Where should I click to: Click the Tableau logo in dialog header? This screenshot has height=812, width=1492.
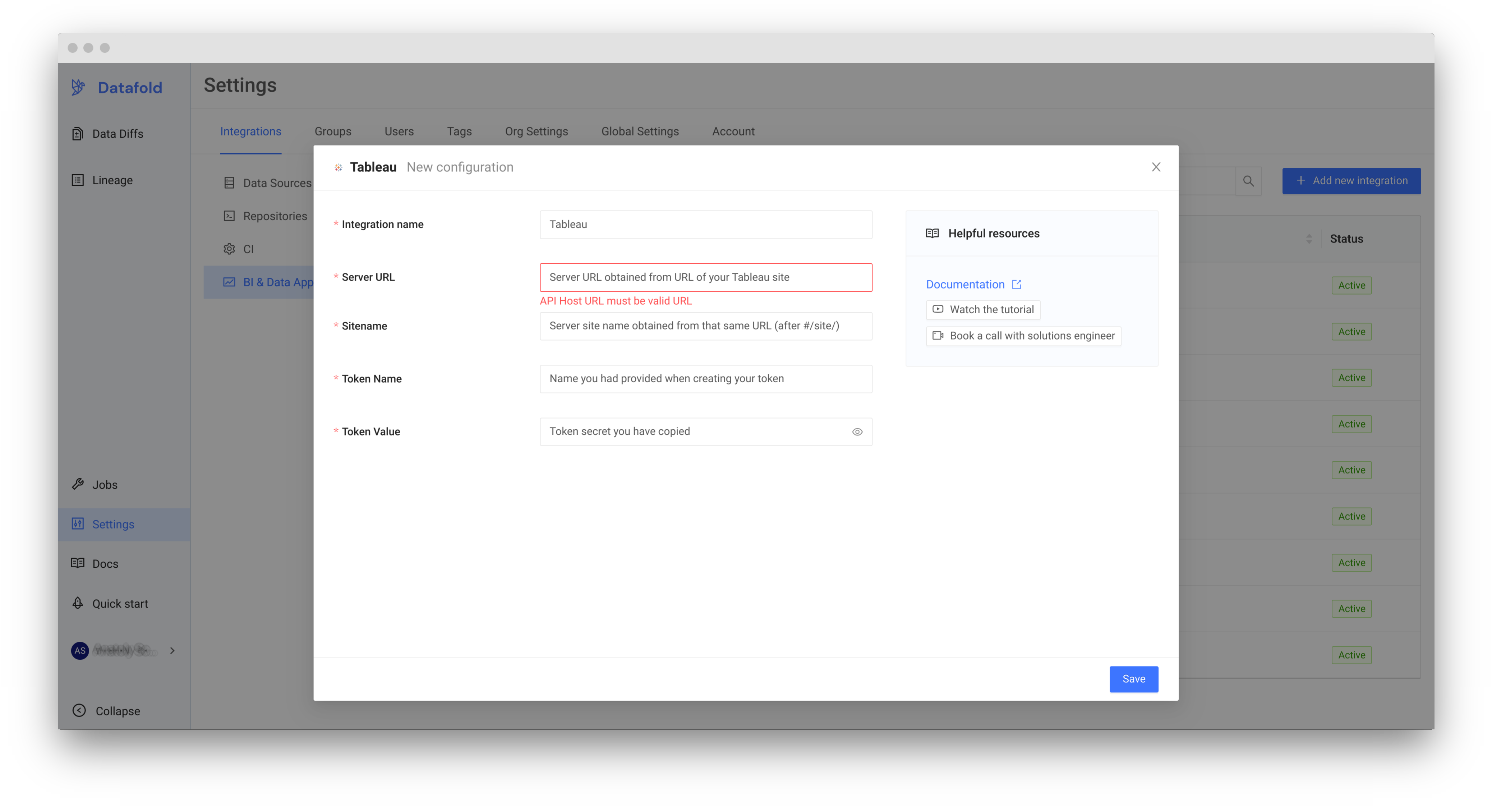coord(338,167)
